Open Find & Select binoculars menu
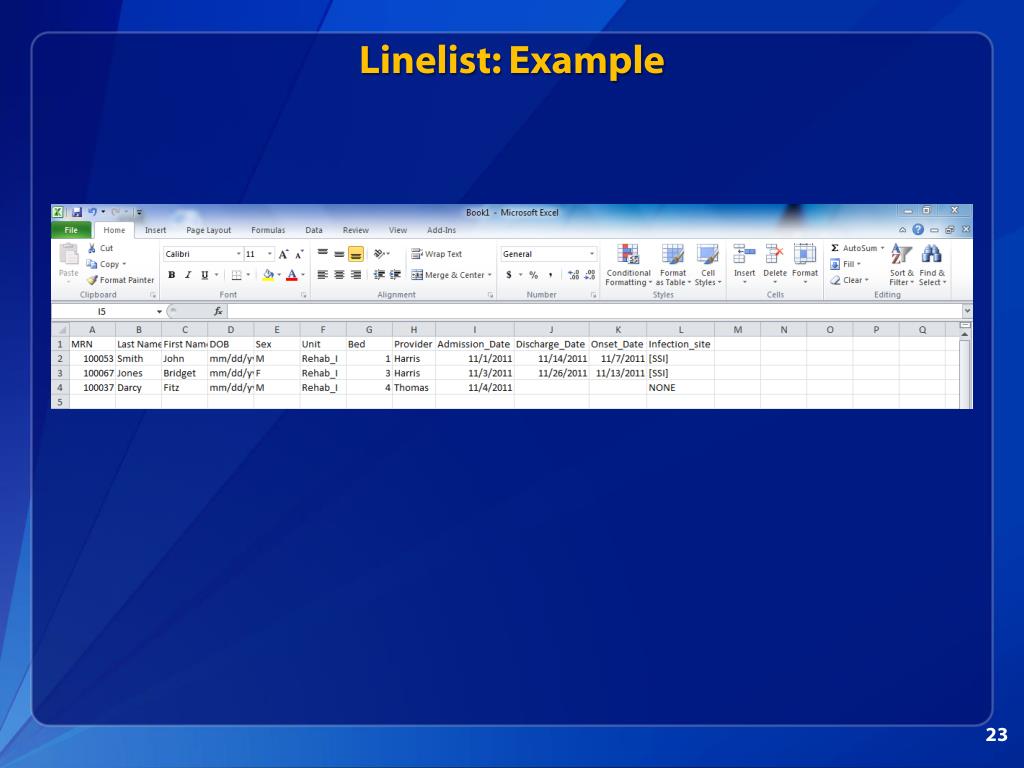 932,264
